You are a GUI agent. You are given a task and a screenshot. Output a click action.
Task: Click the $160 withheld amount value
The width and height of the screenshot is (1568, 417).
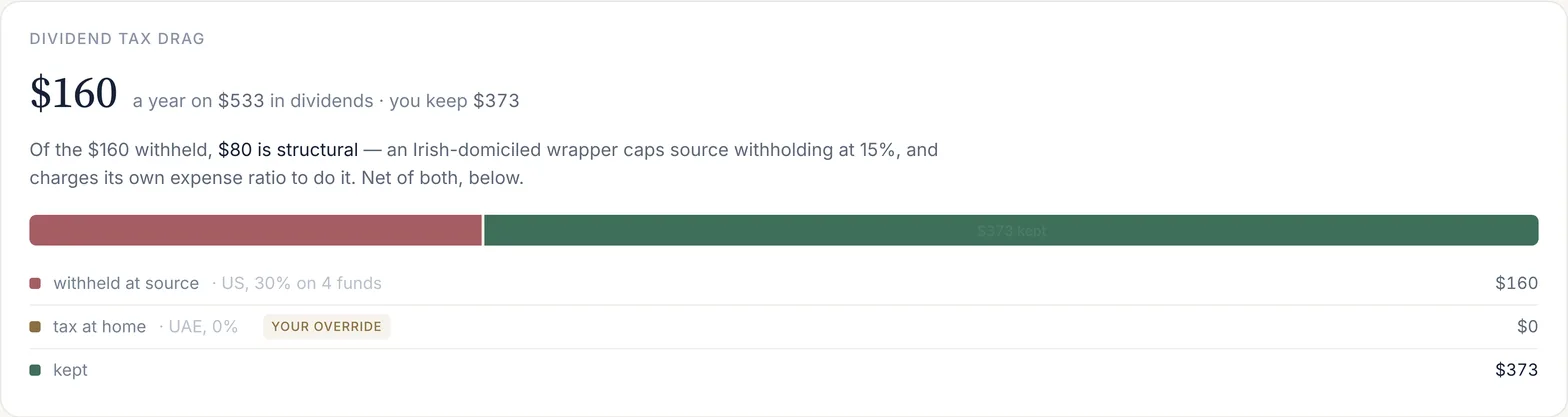tap(1516, 283)
